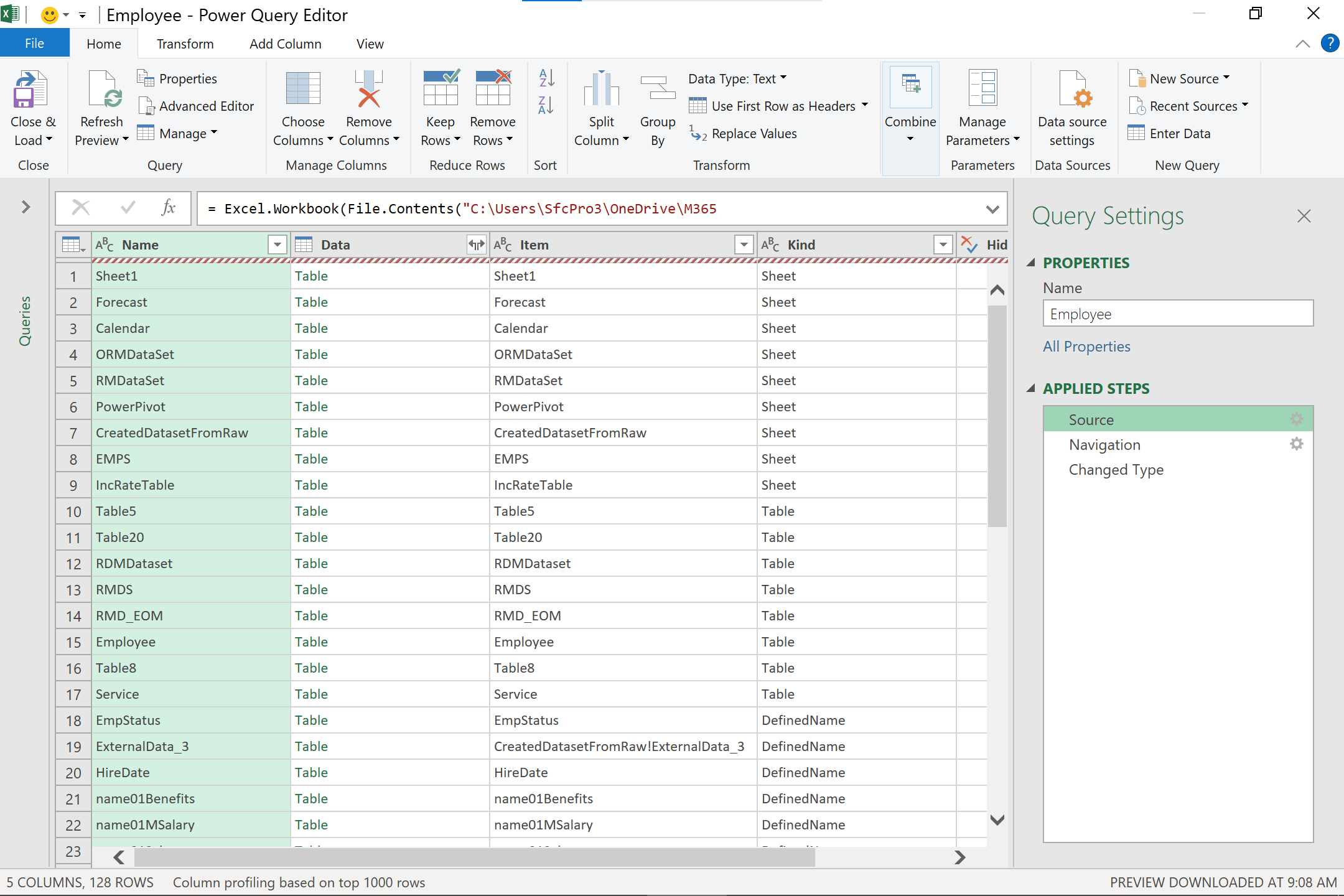Switch to the Transform tab
Screen dimensions: 1344x896
185,44
